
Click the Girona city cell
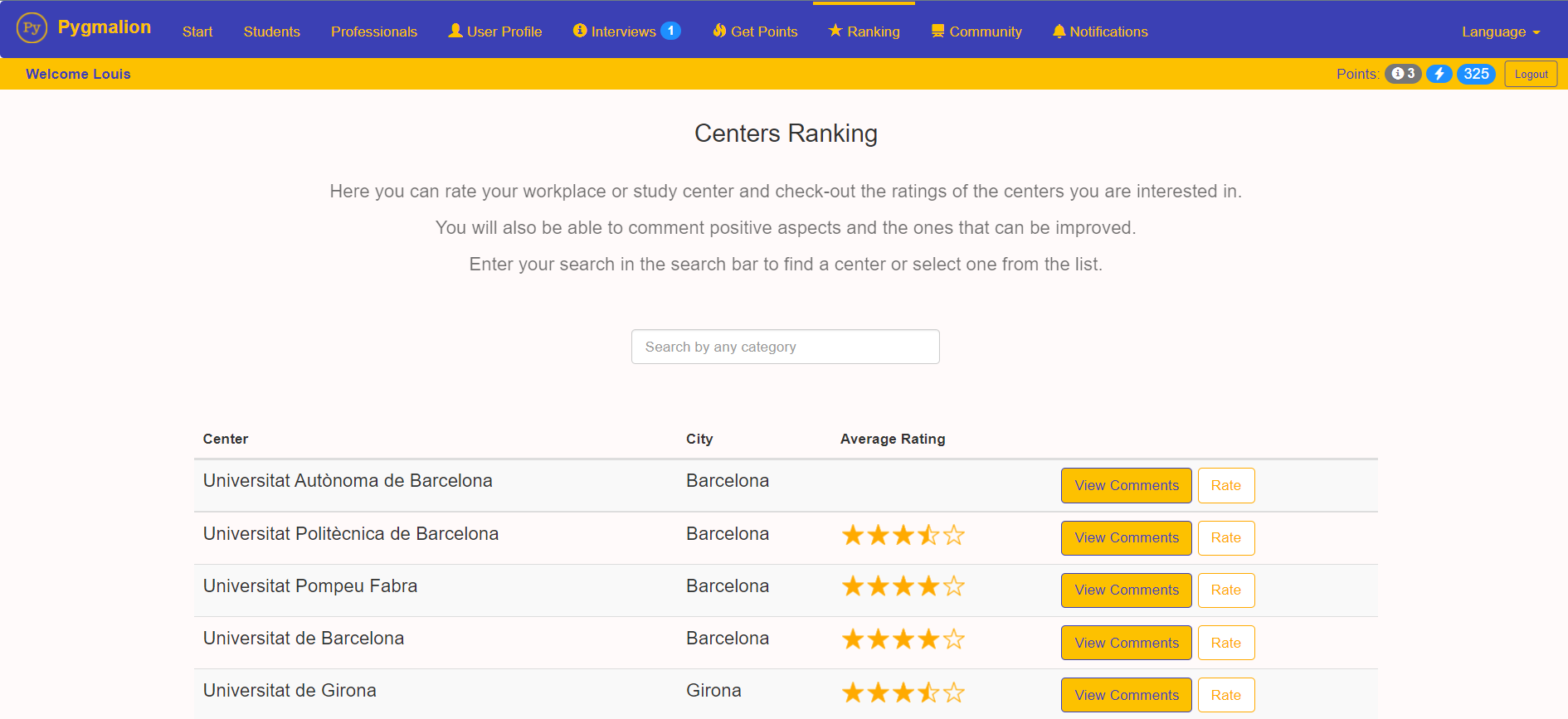(713, 691)
